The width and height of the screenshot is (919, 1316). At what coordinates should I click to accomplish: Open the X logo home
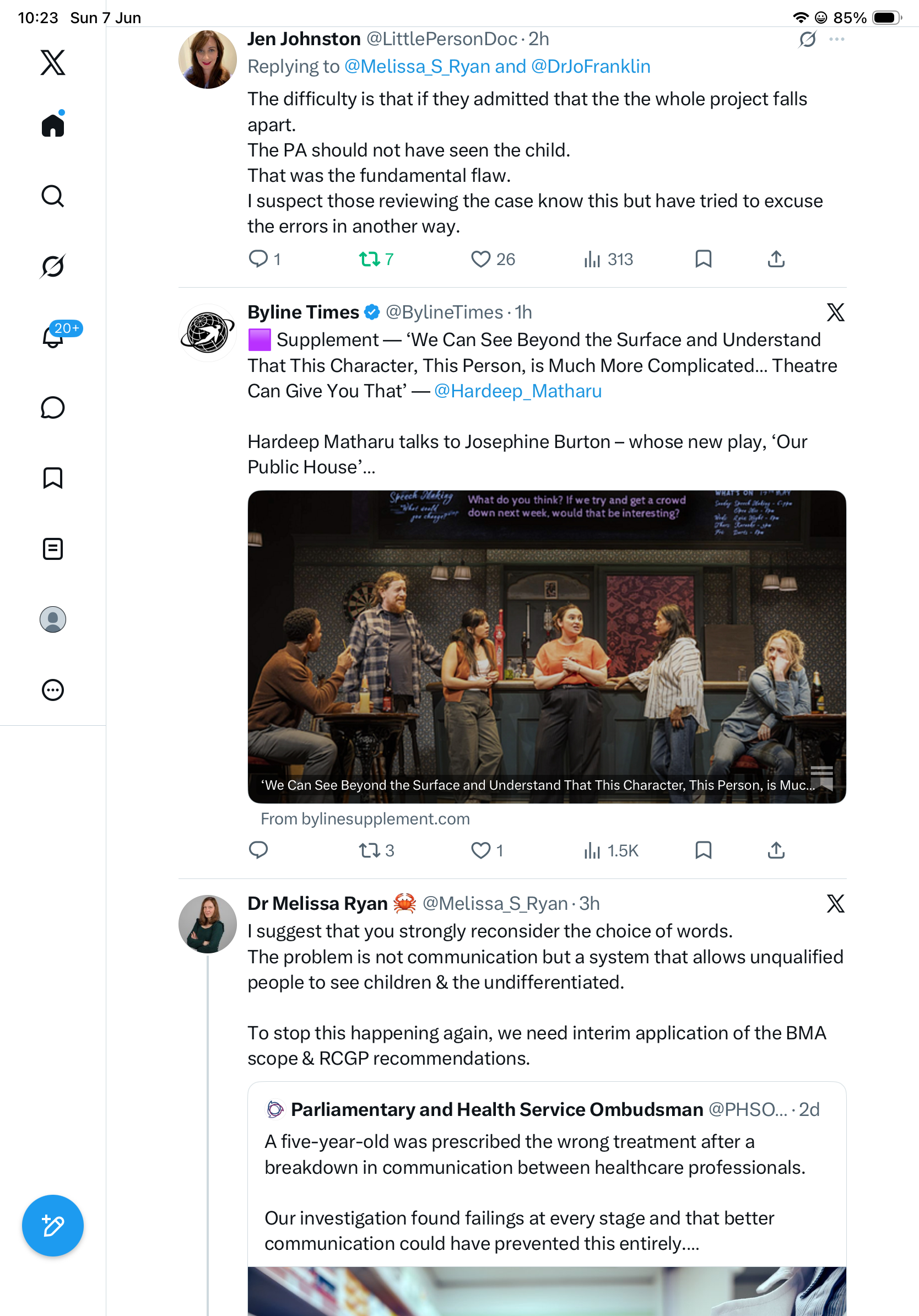click(53, 62)
